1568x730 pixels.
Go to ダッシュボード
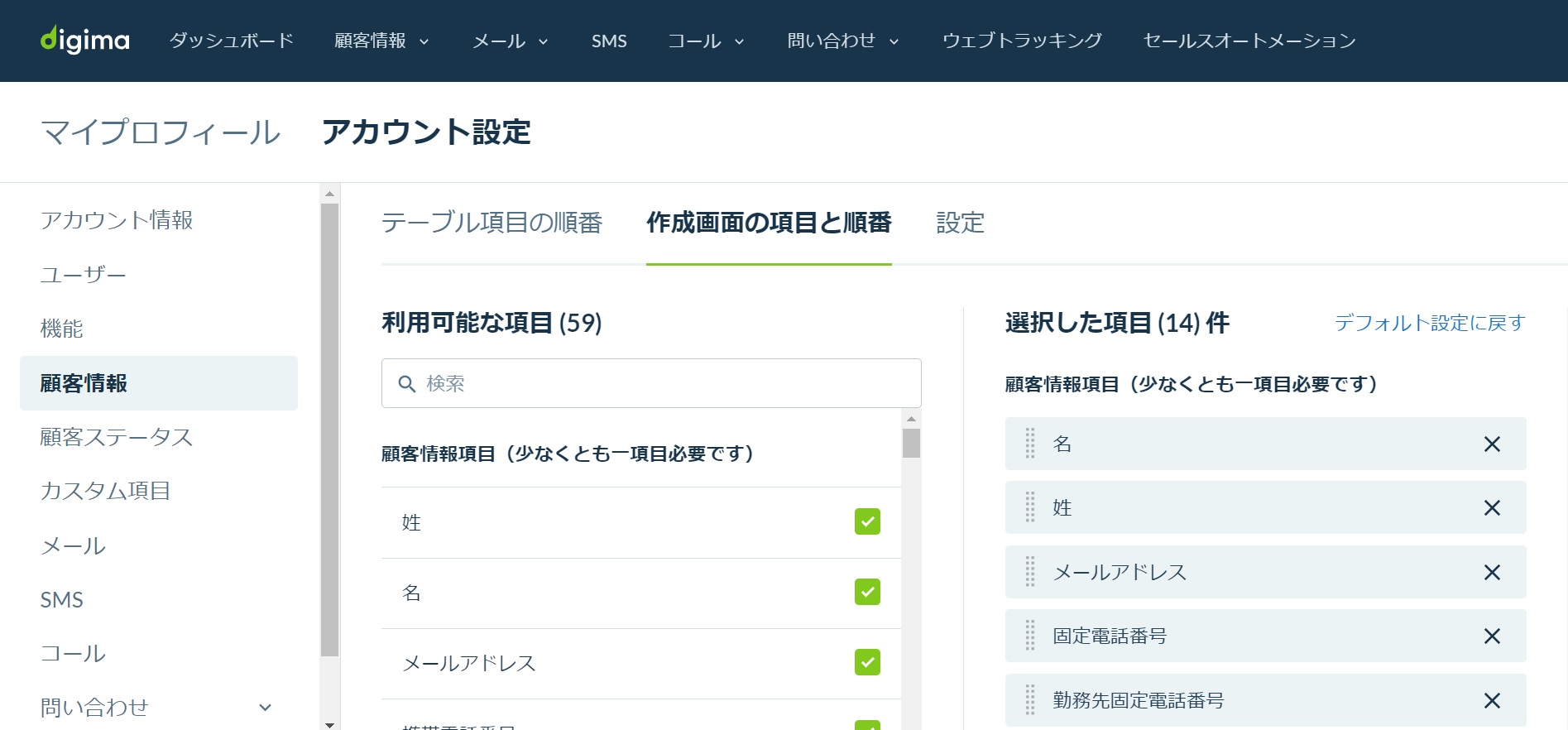pos(232,41)
